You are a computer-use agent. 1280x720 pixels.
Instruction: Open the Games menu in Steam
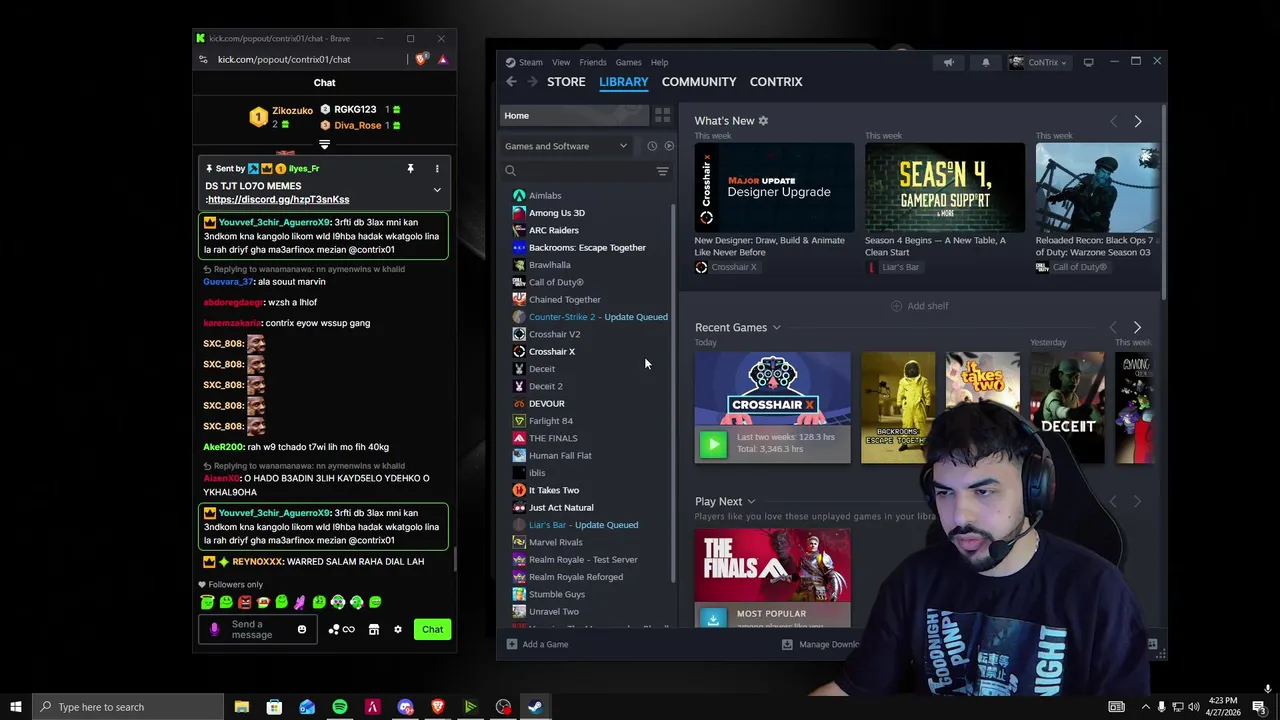coord(628,62)
